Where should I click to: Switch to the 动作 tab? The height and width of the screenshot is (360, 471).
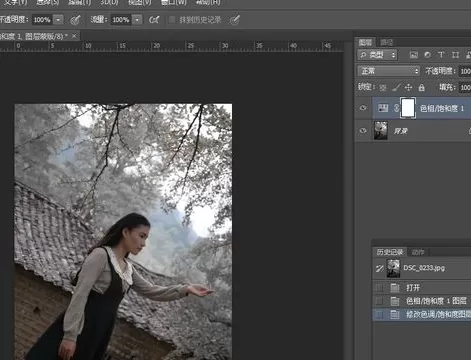418,252
